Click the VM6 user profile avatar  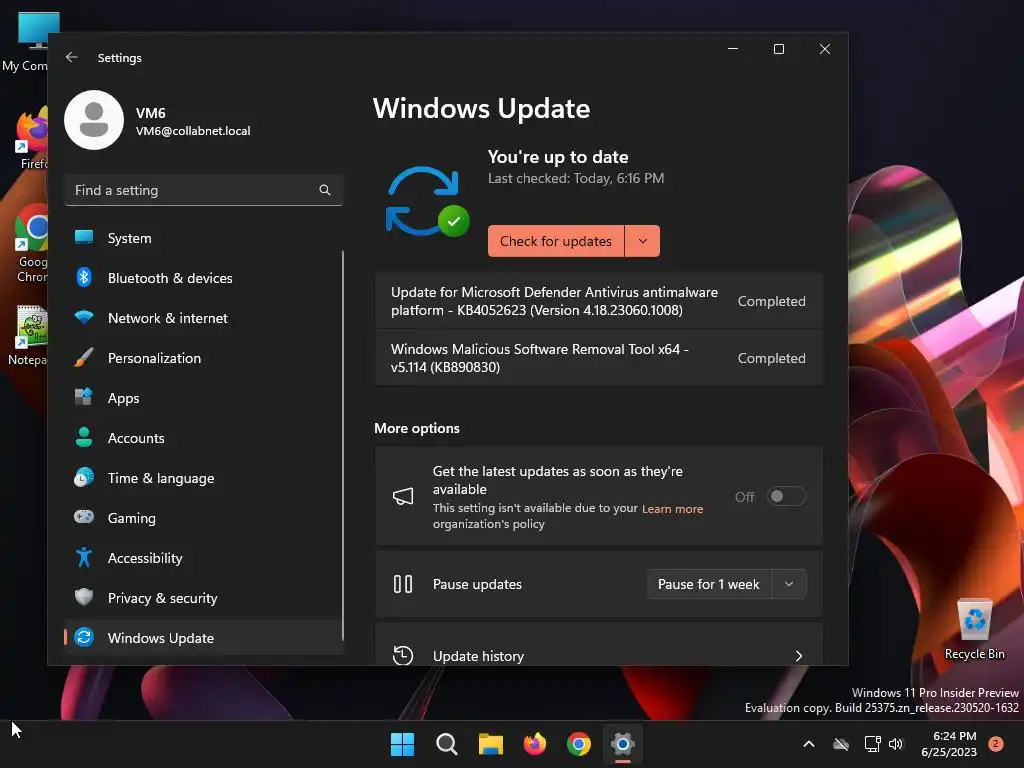(x=94, y=120)
